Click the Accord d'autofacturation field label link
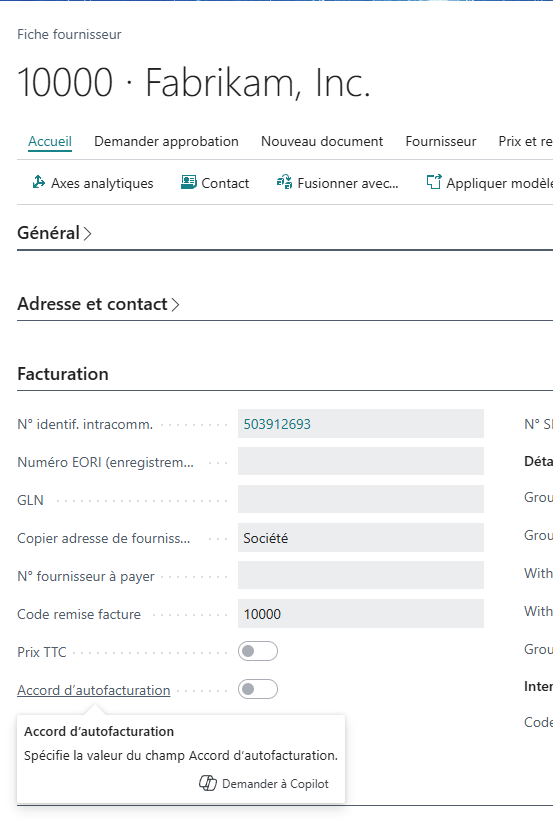 pos(94,690)
